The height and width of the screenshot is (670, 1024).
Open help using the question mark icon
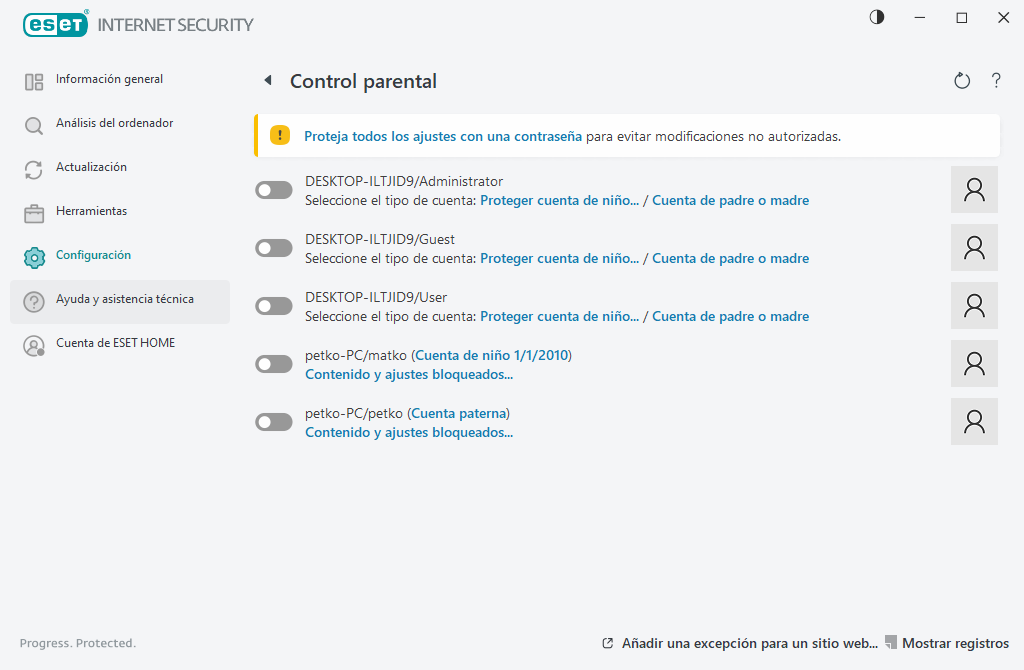996,81
